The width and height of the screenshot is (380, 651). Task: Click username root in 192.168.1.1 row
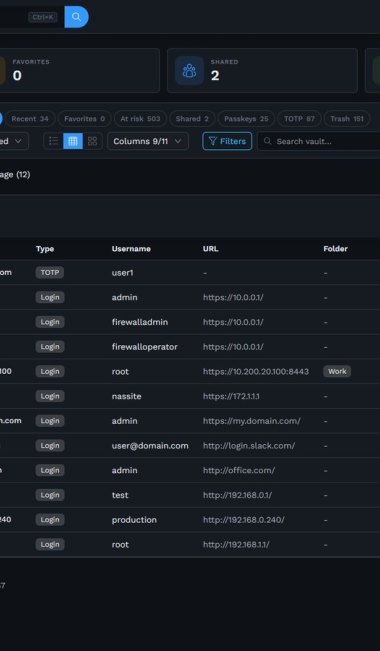point(120,544)
